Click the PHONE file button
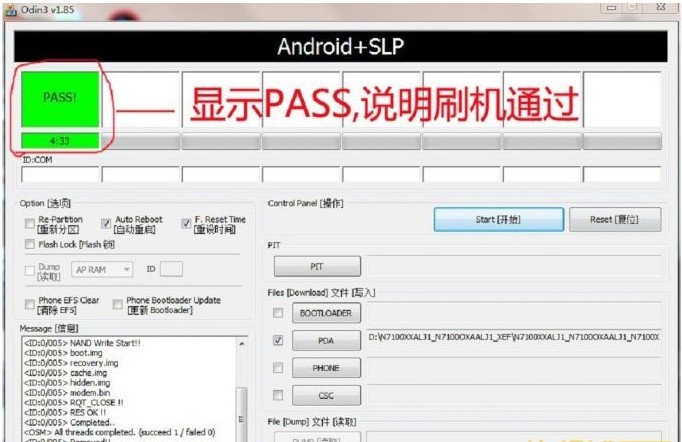The image size is (682, 442). tap(326, 368)
